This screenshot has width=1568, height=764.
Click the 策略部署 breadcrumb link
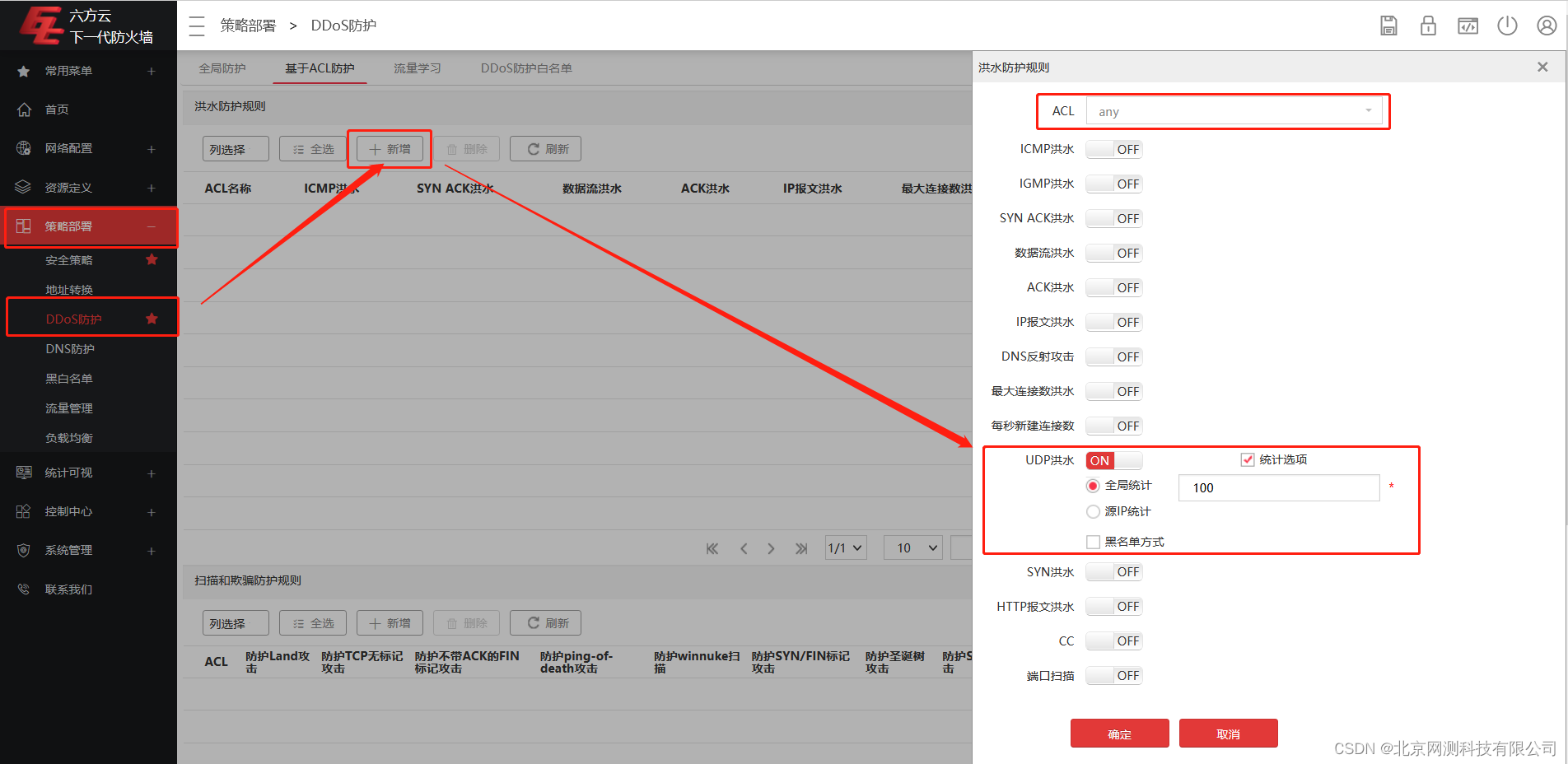(248, 26)
